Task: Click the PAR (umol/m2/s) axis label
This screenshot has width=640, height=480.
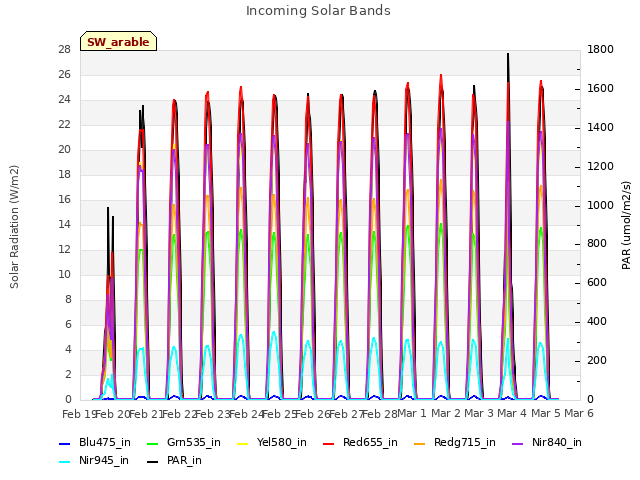Action: coord(626,225)
